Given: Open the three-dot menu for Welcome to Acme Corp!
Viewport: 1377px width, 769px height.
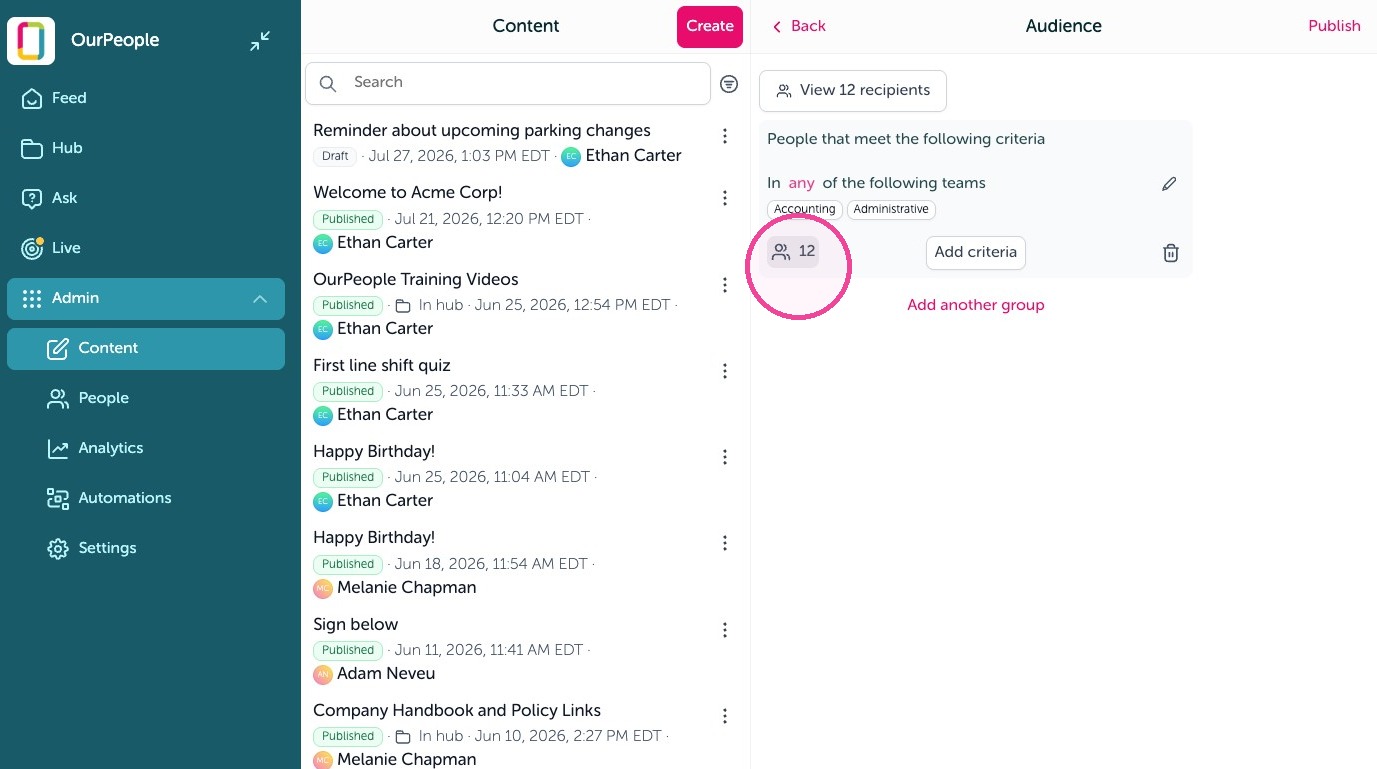Looking at the screenshot, I should [725, 198].
